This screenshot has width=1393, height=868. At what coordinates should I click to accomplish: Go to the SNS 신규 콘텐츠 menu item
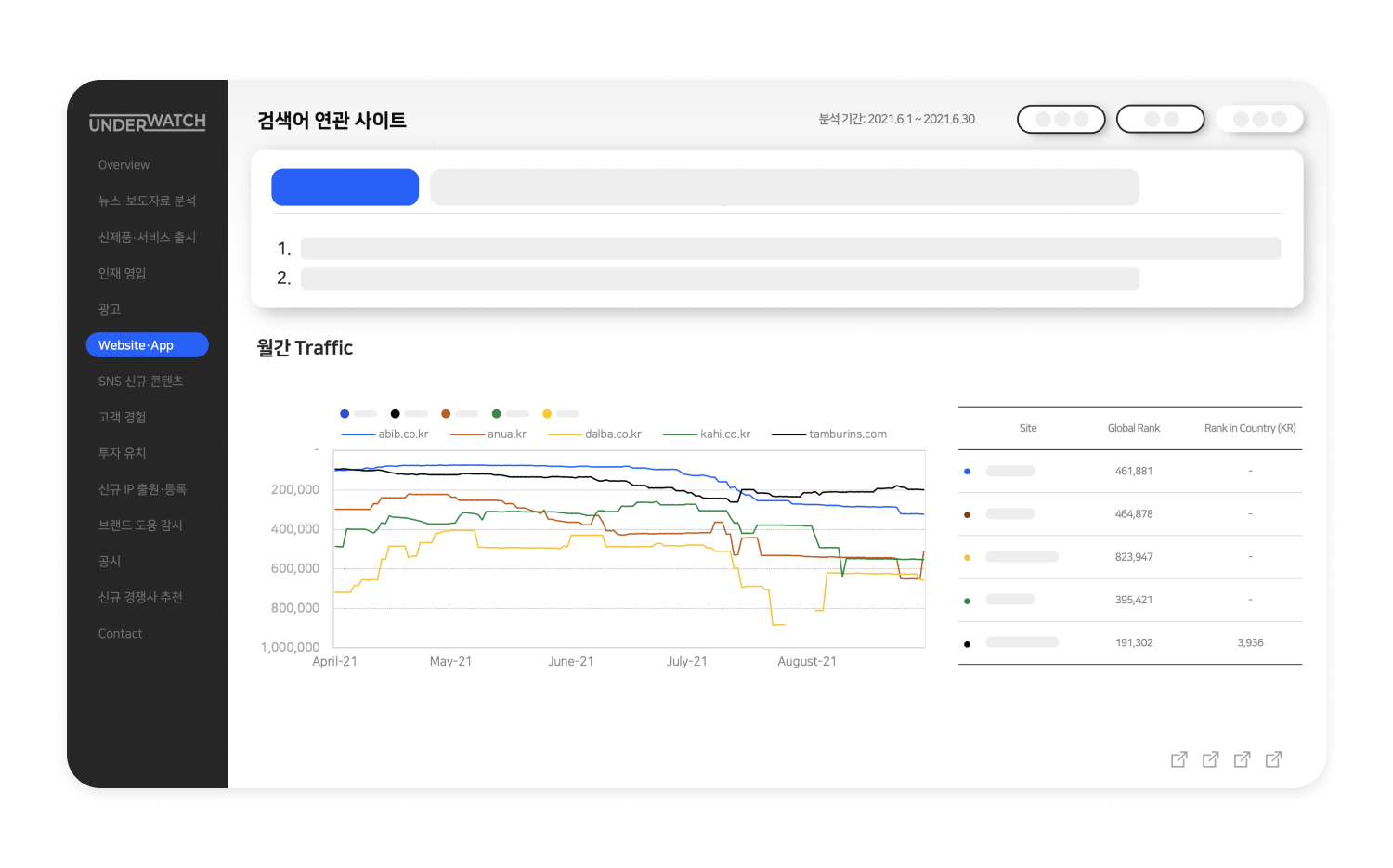click(x=140, y=382)
